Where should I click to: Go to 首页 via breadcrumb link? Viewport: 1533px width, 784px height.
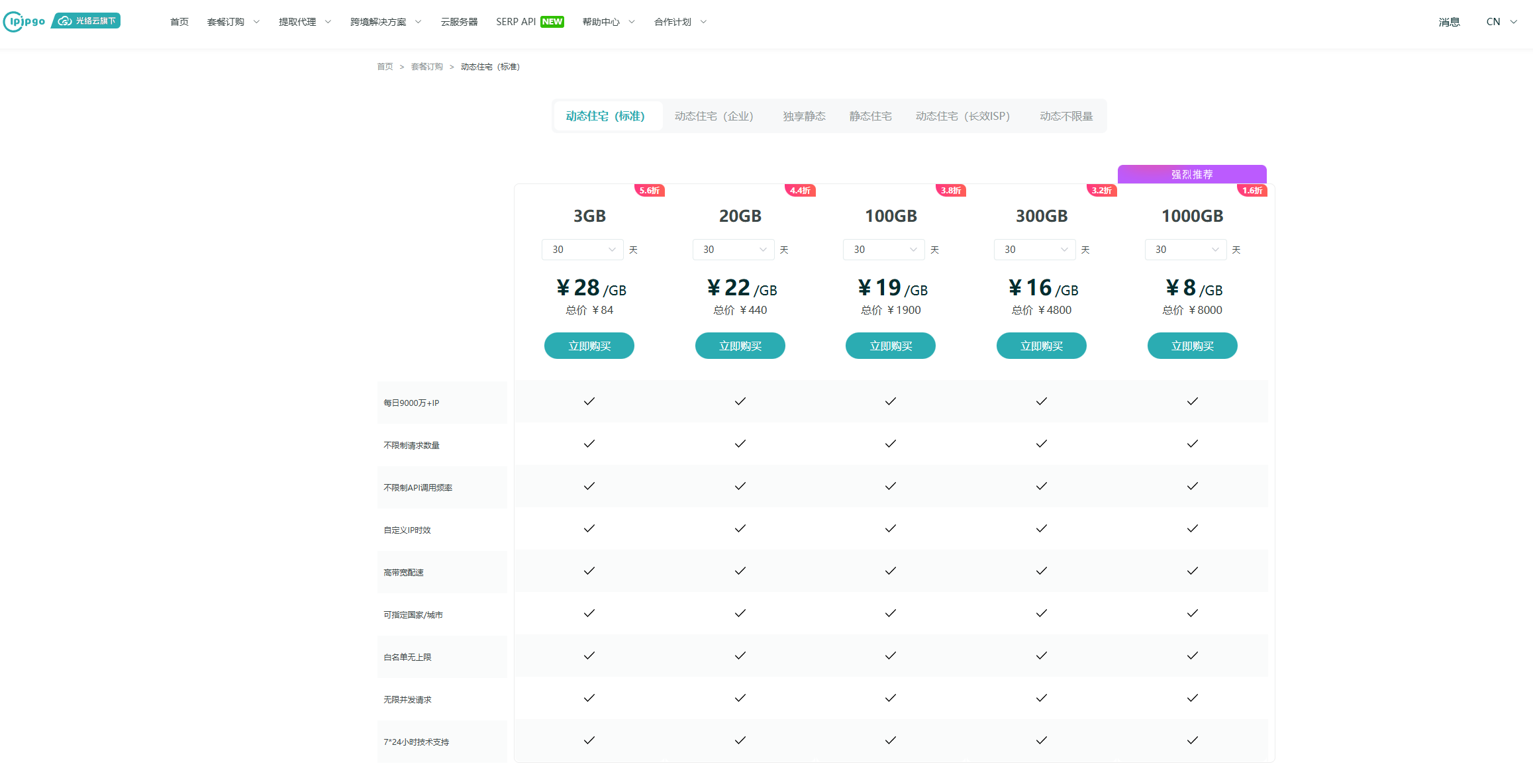point(385,67)
